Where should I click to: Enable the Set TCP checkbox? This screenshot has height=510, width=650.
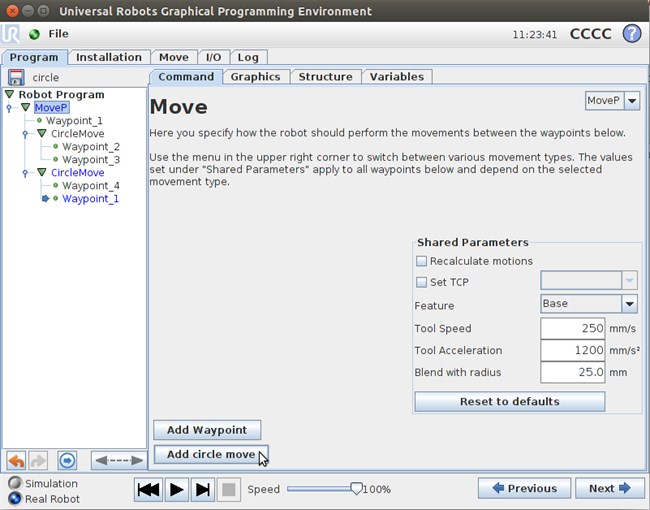[x=421, y=282]
